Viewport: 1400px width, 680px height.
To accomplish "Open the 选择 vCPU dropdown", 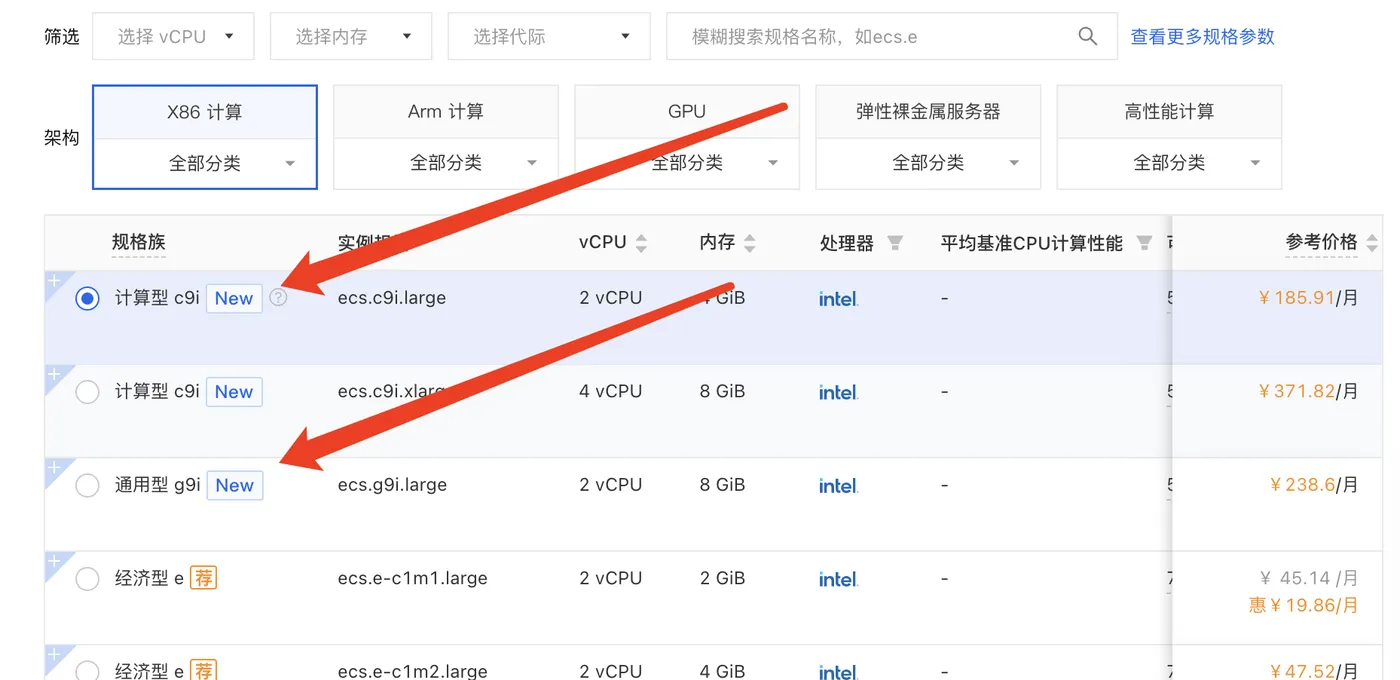I will pos(172,35).
